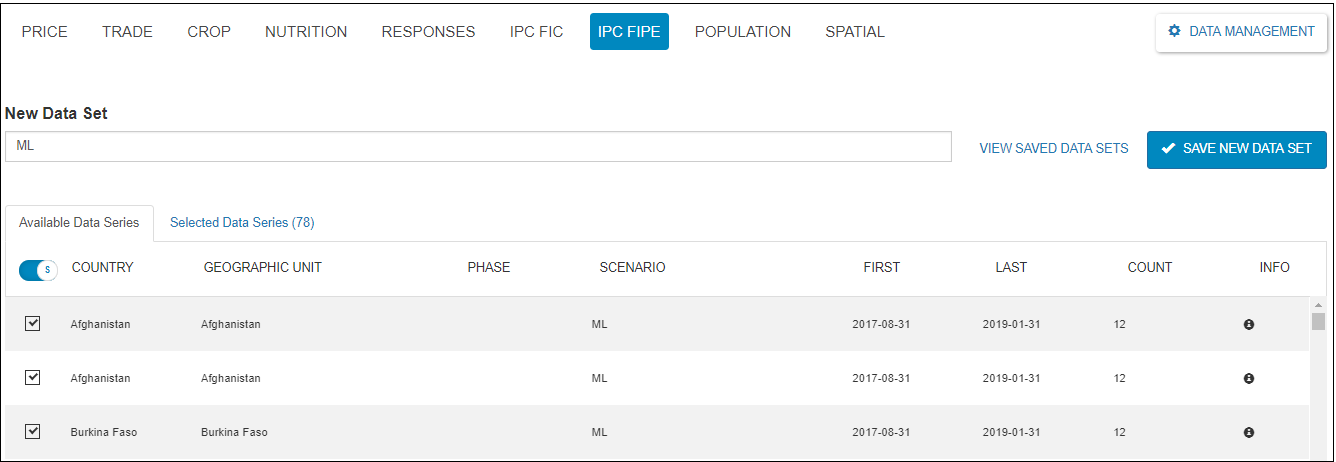The width and height of the screenshot is (1336, 462).
Task: Deselect the Burkina Faso checkbox
Action: 32,432
